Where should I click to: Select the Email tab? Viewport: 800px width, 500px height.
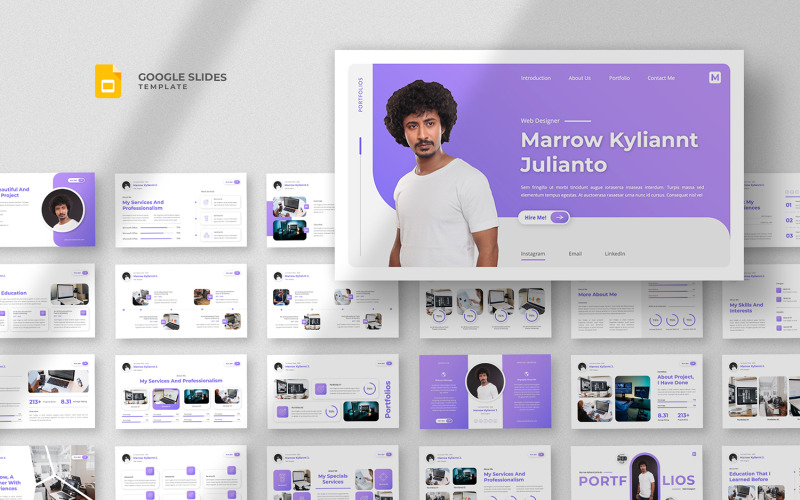575,254
